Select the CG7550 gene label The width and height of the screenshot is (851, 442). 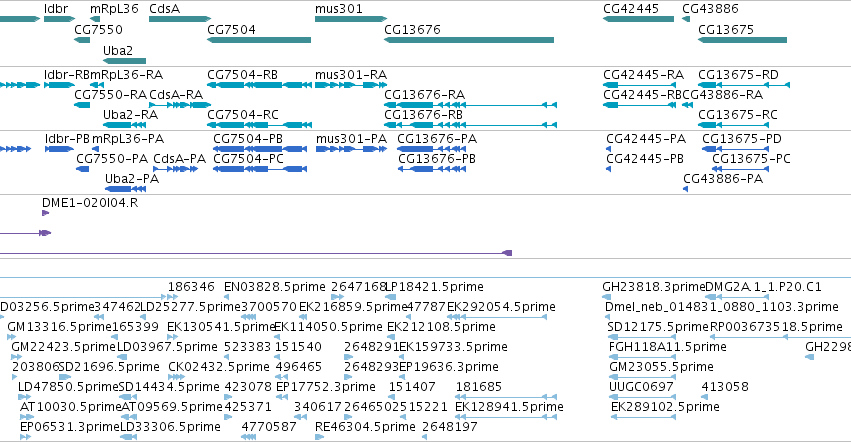(x=98, y=29)
